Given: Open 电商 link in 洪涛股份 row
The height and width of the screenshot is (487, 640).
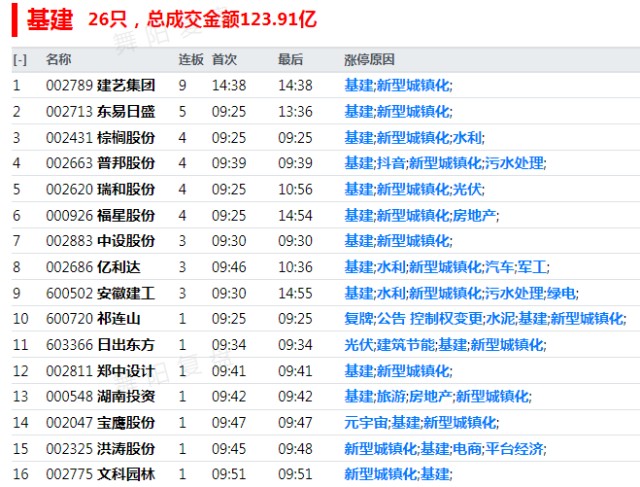Looking at the screenshot, I should point(467,449).
